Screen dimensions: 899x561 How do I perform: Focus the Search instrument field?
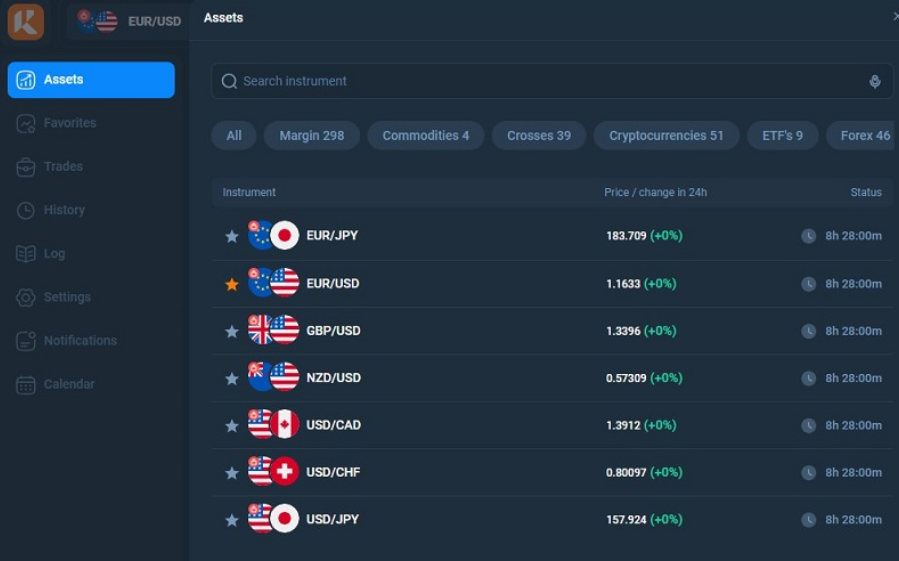click(x=552, y=81)
